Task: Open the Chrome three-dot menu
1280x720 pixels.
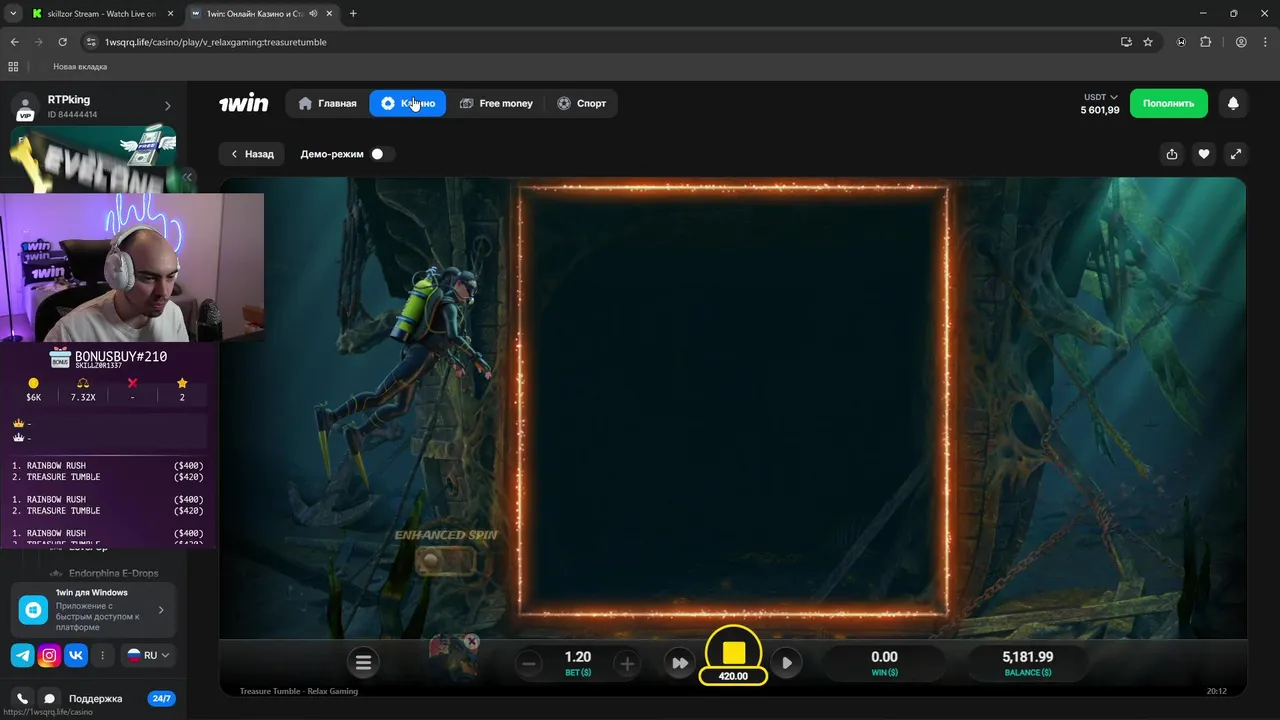Action: (x=1265, y=42)
